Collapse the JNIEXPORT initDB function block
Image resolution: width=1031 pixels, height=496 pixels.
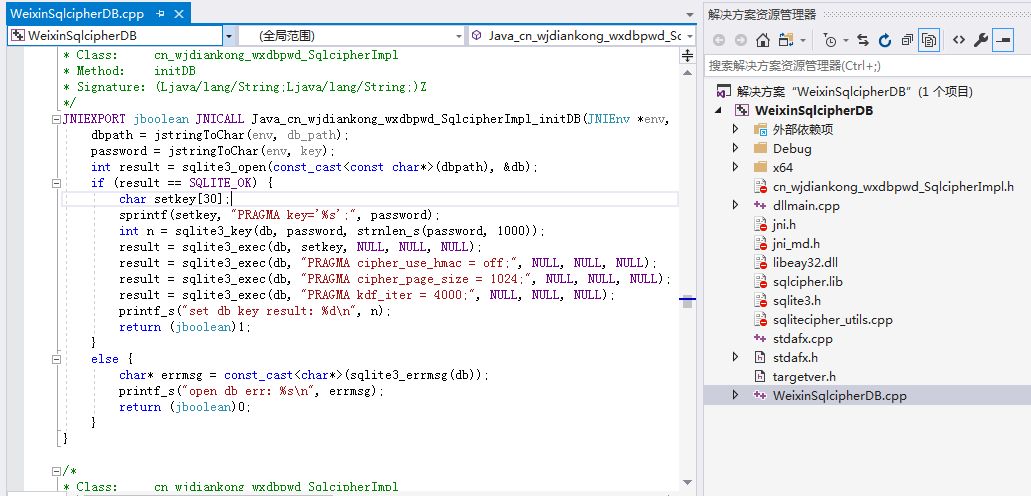point(56,120)
